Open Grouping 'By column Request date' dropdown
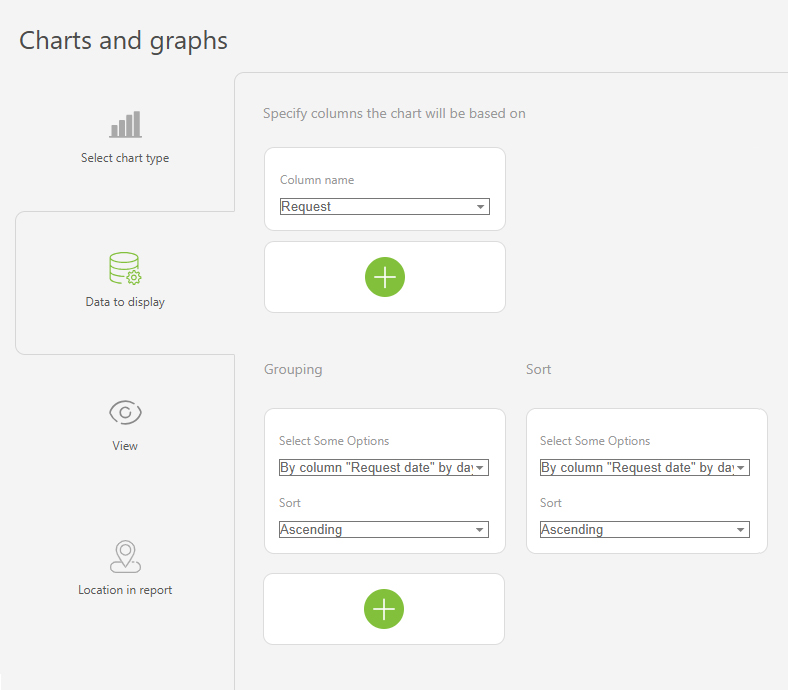 pyautogui.click(x=384, y=467)
